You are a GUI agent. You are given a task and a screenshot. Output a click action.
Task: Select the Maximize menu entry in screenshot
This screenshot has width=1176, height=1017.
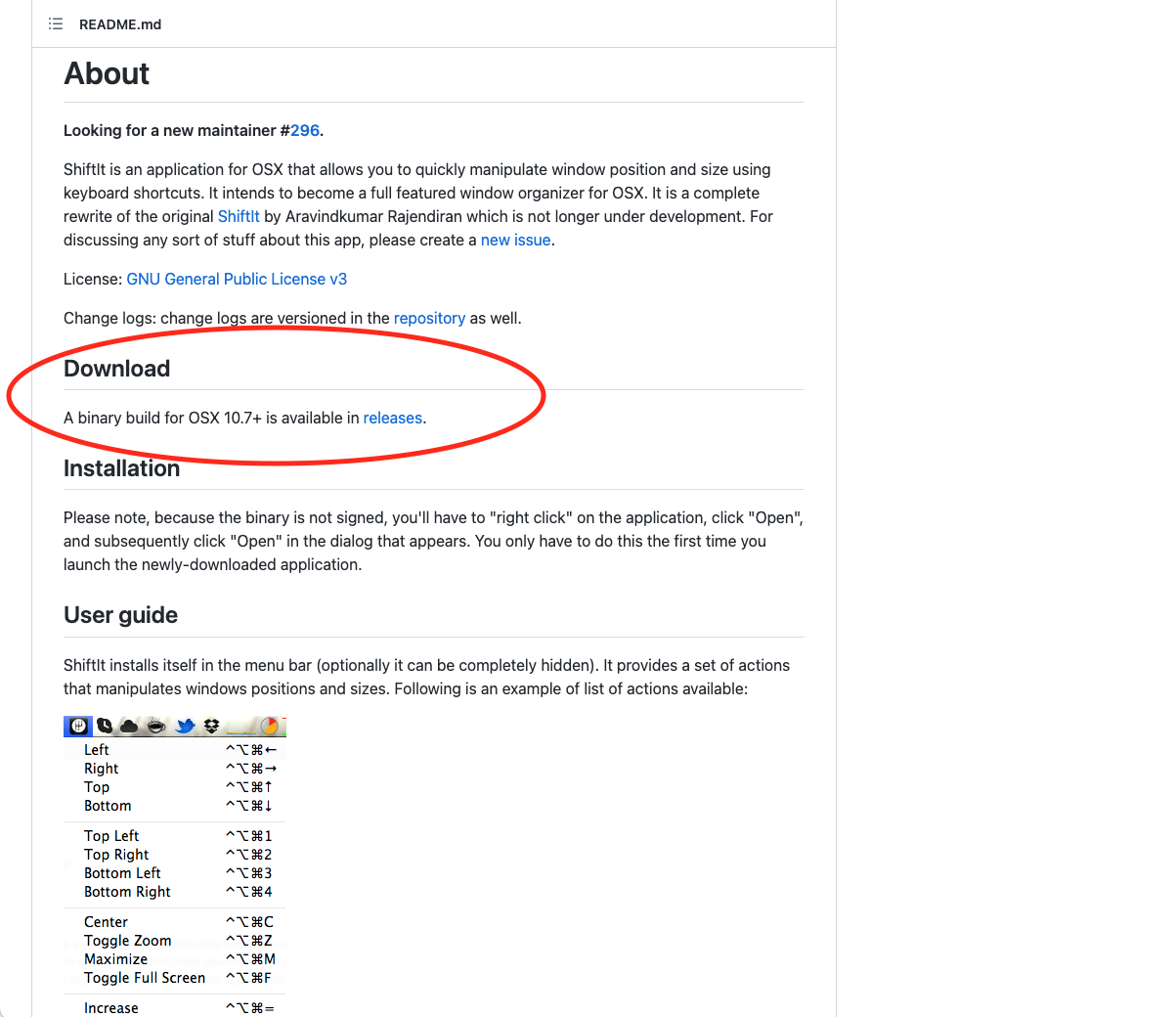[175, 959]
